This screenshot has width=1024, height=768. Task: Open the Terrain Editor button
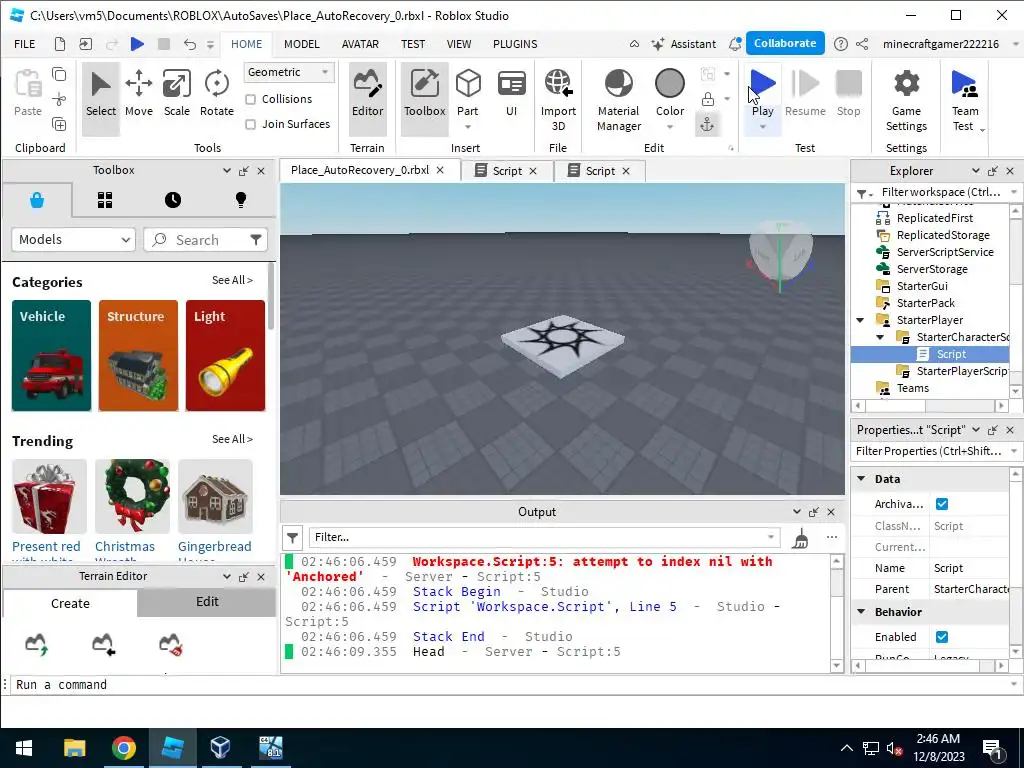(x=368, y=98)
